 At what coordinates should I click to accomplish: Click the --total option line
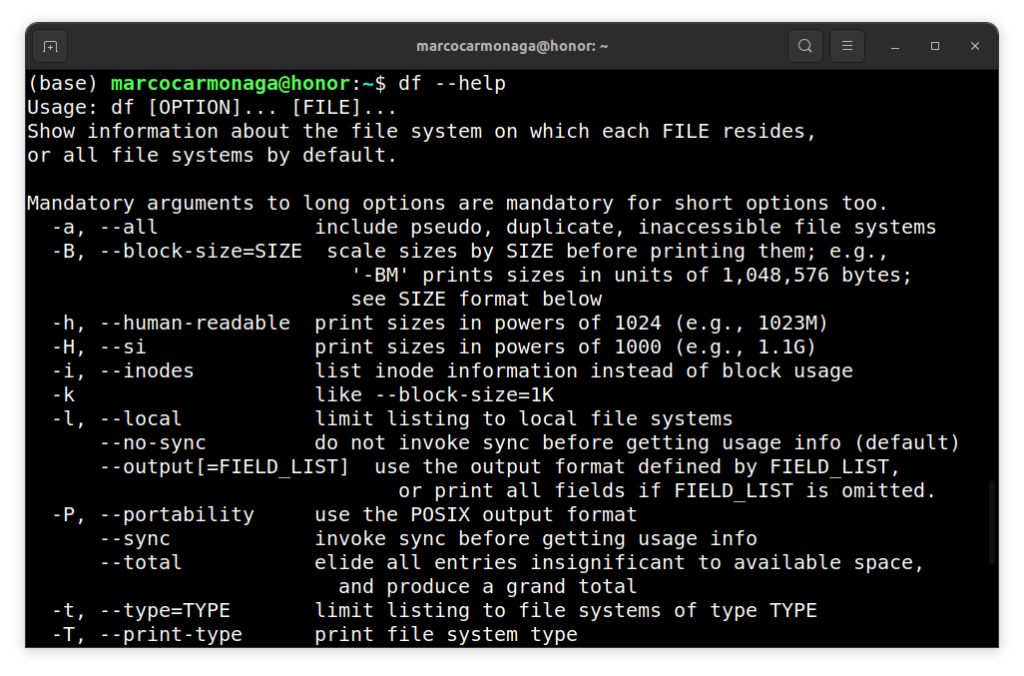142,562
